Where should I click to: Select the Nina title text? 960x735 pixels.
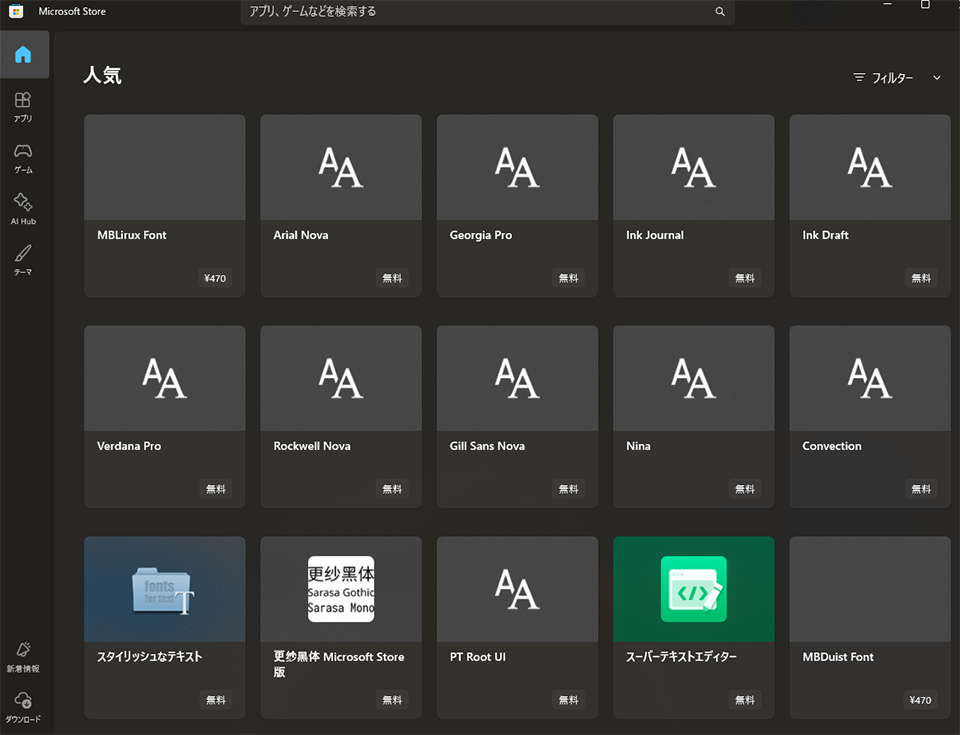pyautogui.click(x=638, y=446)
